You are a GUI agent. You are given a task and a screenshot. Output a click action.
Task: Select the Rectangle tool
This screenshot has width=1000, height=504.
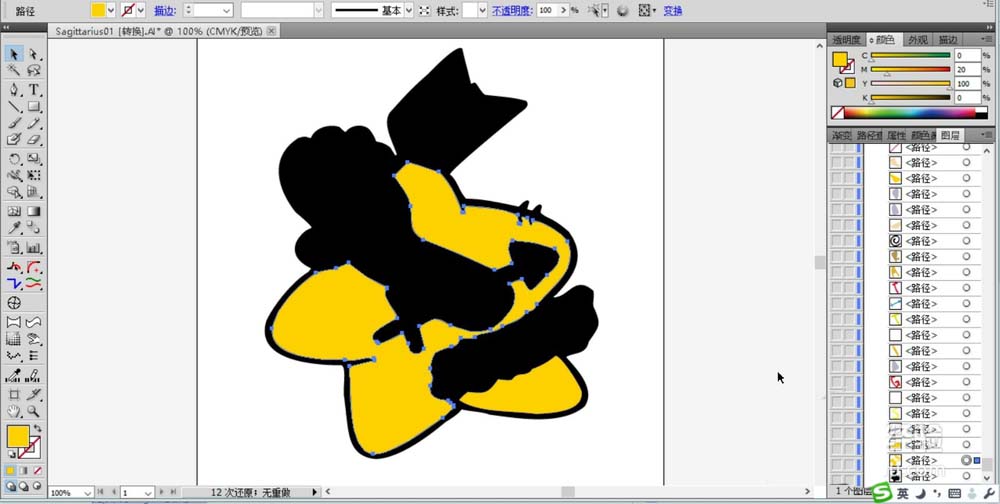click(33, 106)
